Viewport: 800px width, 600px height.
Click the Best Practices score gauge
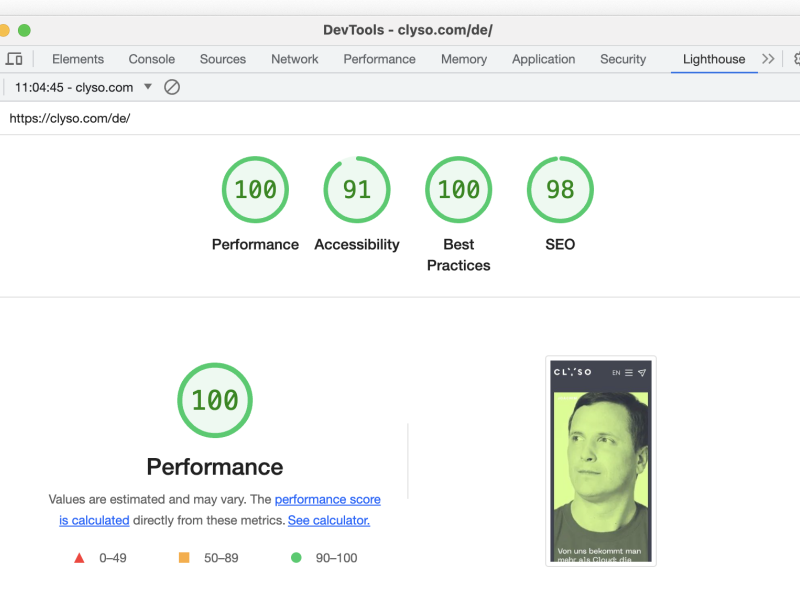coord(458,189)
